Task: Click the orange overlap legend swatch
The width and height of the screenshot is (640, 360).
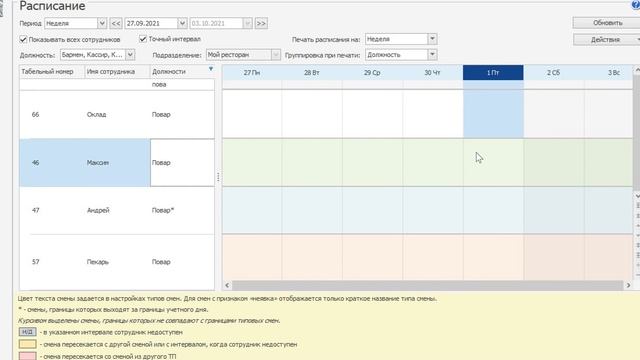Action: (x=27, y=344)
